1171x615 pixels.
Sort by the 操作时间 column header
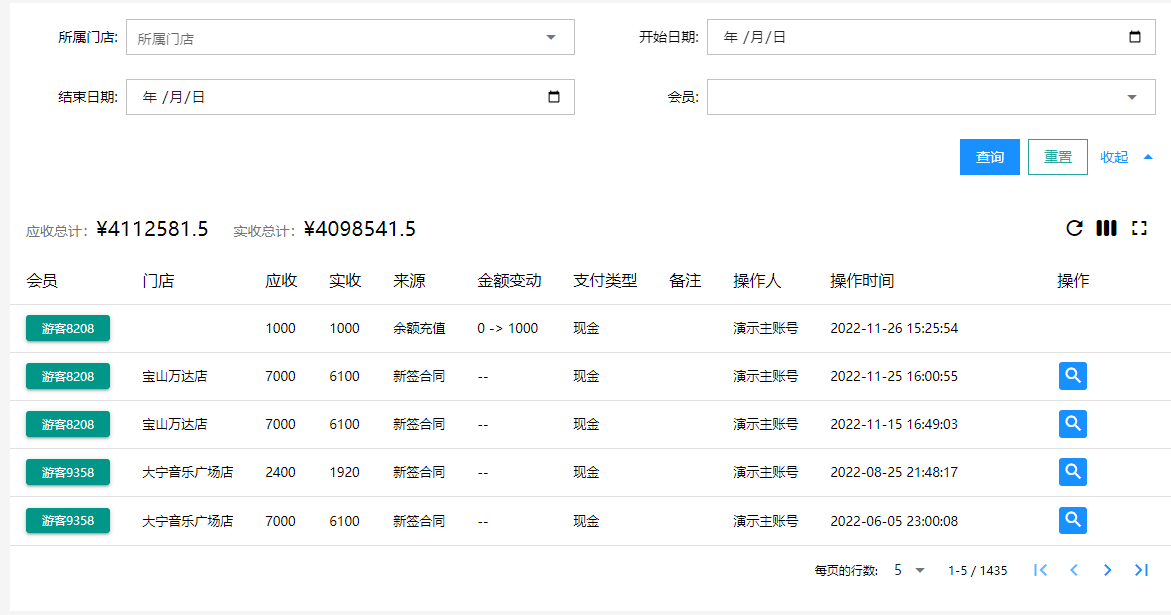pos(861,281)
